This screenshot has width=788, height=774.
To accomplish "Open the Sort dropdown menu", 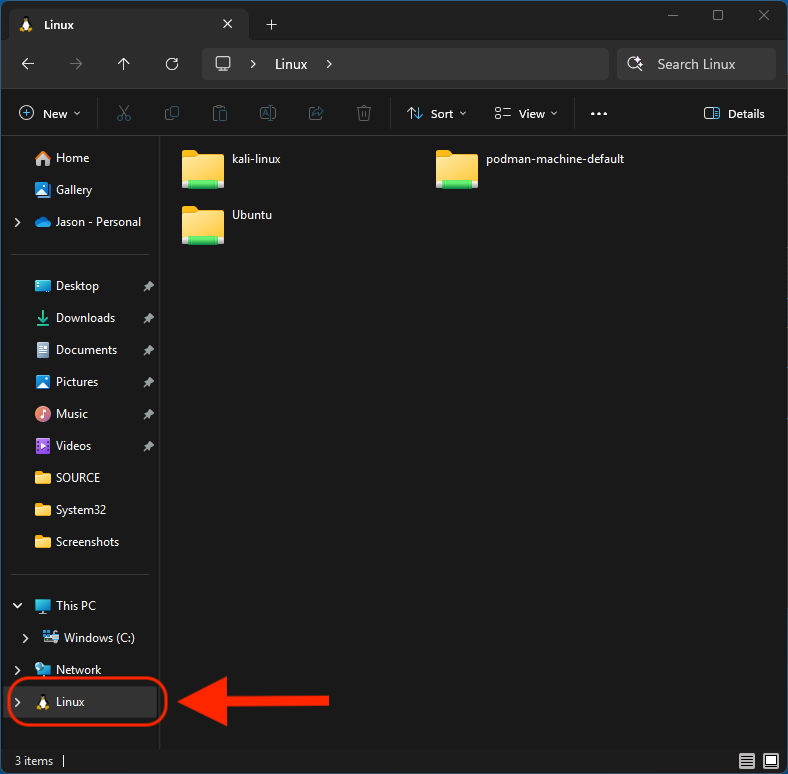I will tap(436, 114).
